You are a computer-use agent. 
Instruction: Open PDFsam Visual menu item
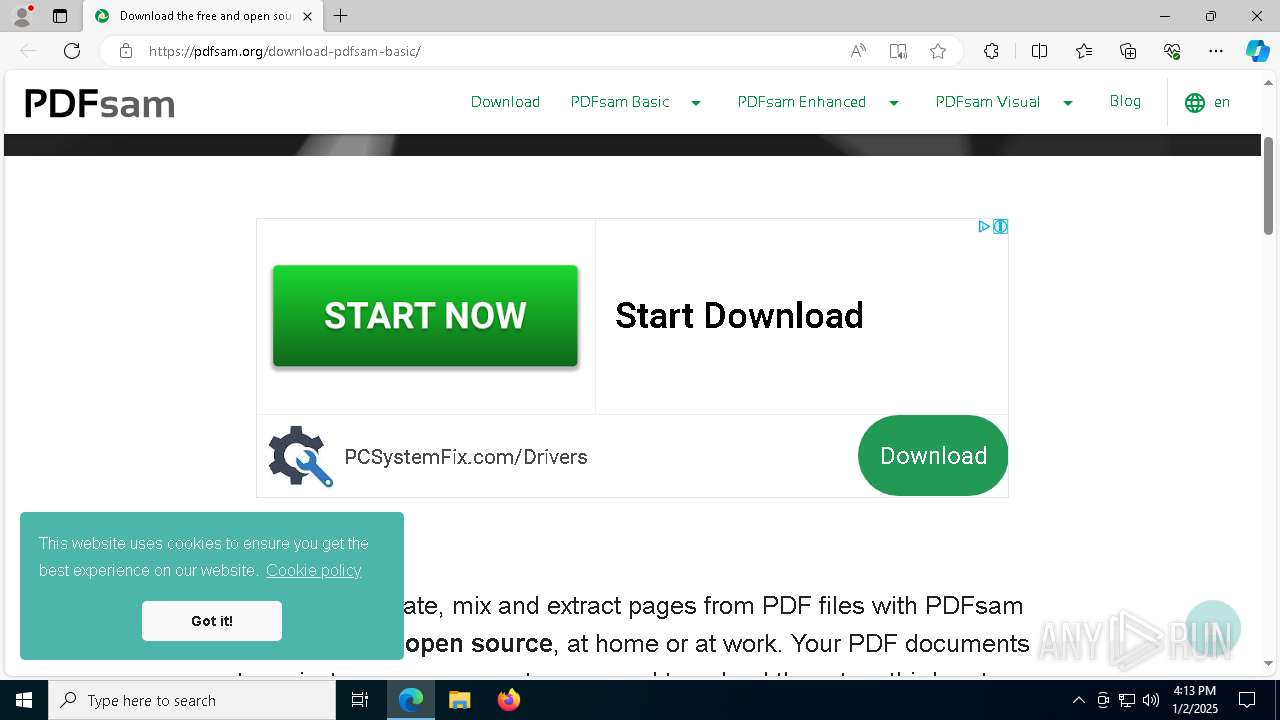point(988,102)
